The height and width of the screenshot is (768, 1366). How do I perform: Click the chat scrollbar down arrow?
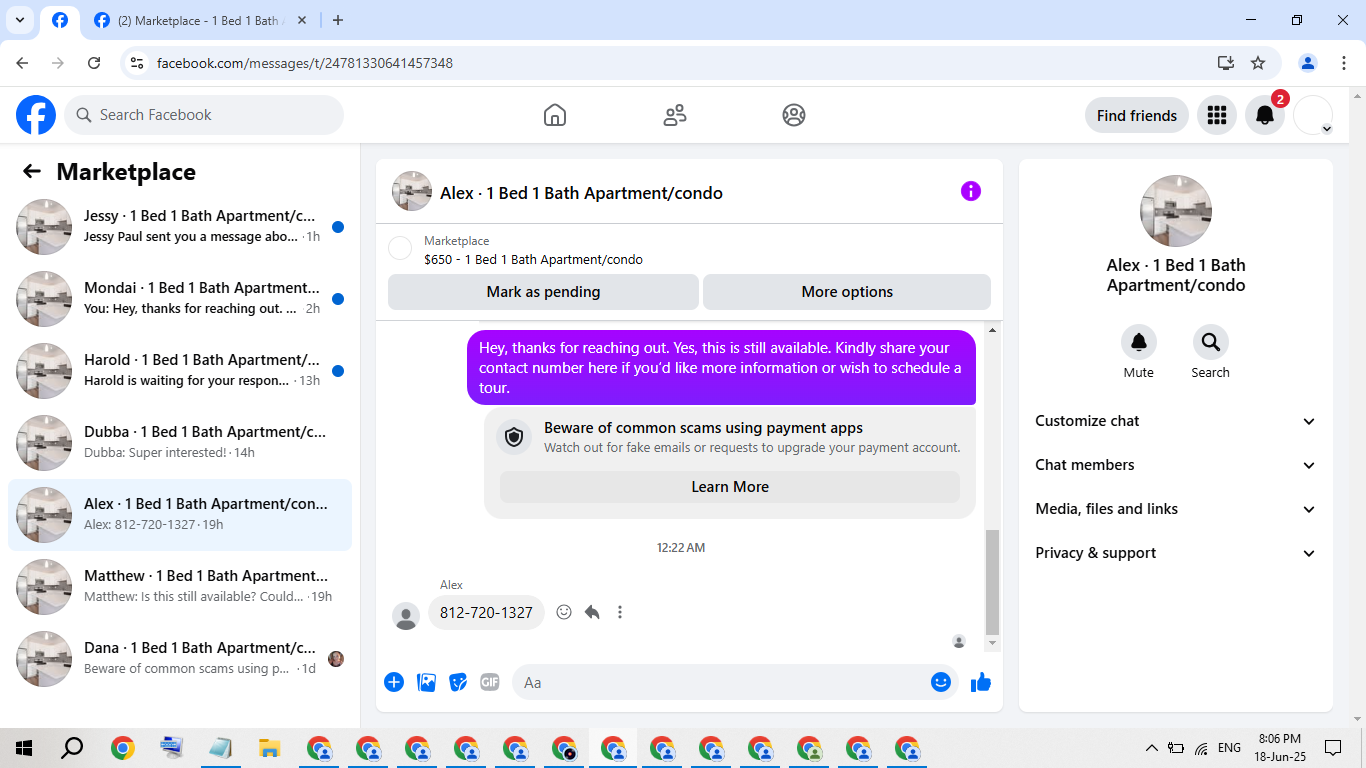tap(992, 642)
